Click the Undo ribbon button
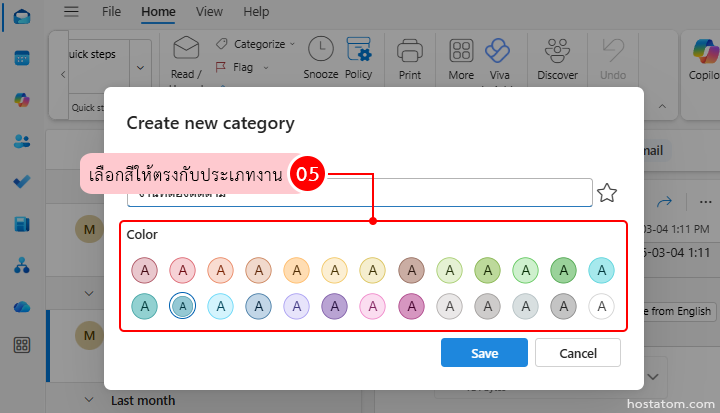This screenshot has width=720, height=413. 613,58
